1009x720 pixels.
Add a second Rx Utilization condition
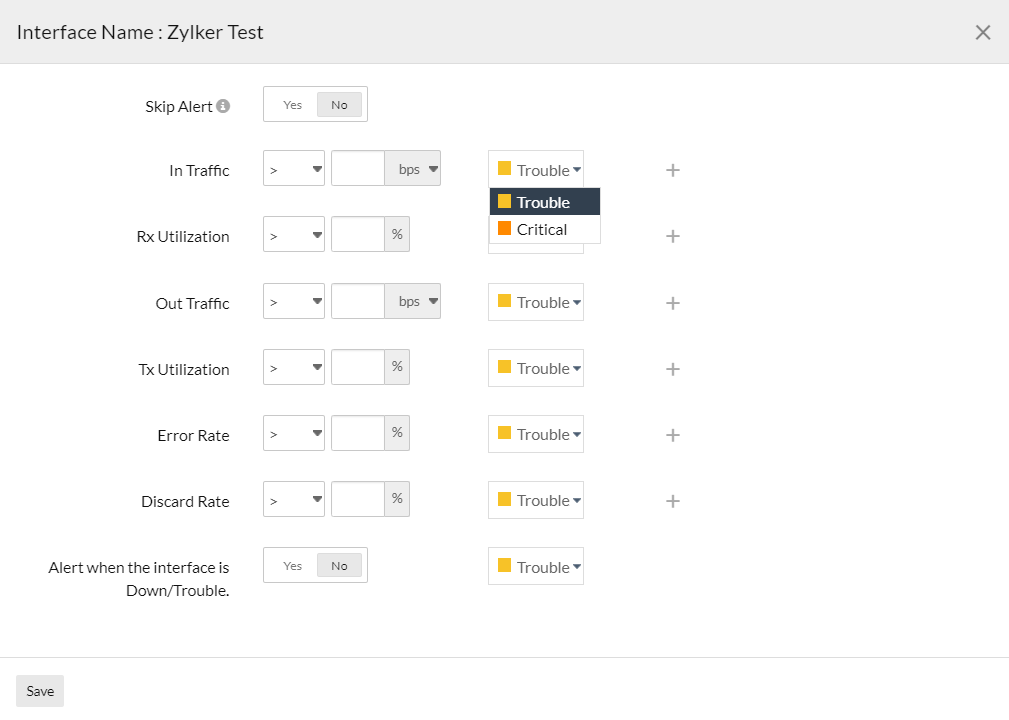672,236
